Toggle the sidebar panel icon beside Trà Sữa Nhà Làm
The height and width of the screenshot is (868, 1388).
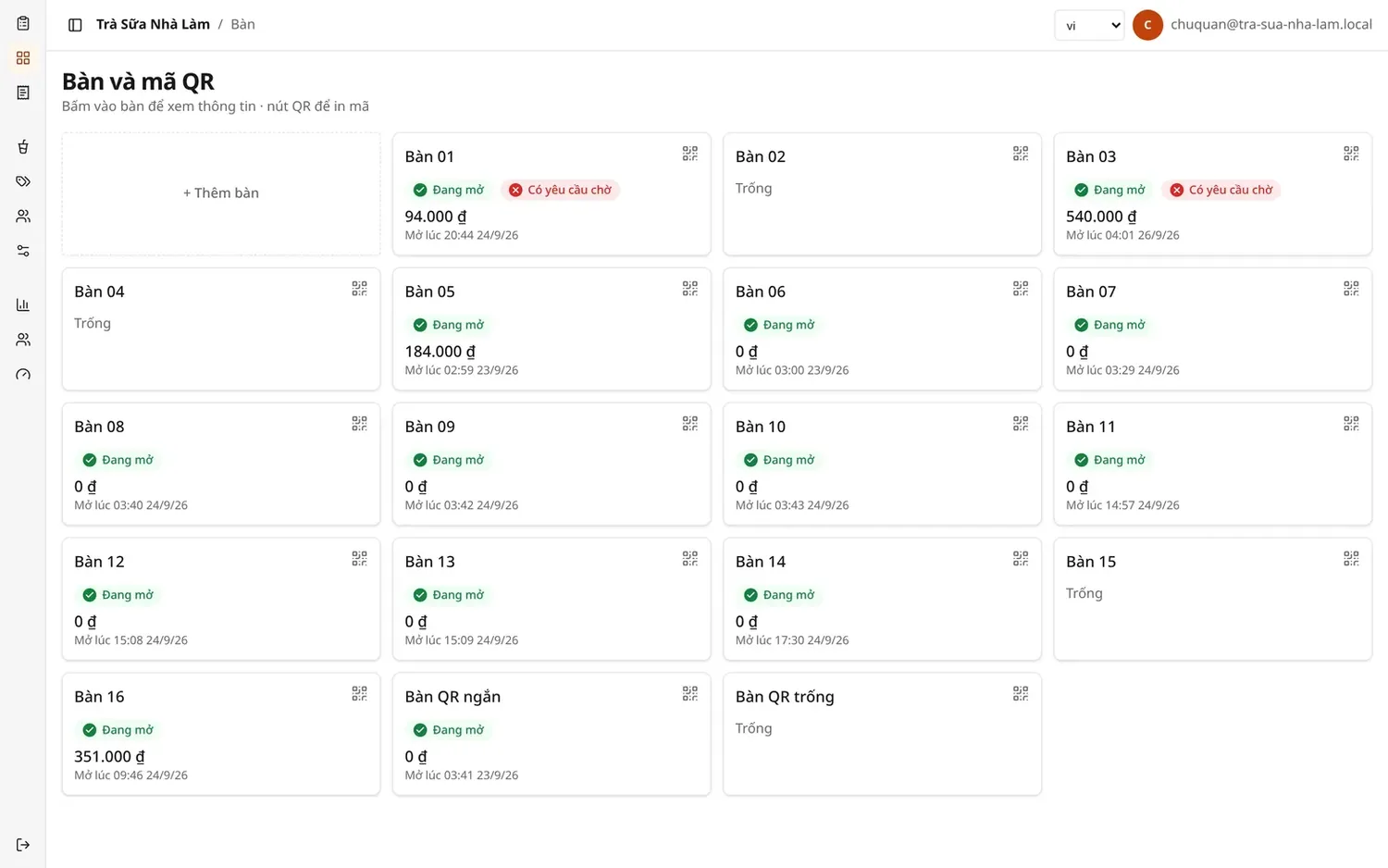pos(75,25)
